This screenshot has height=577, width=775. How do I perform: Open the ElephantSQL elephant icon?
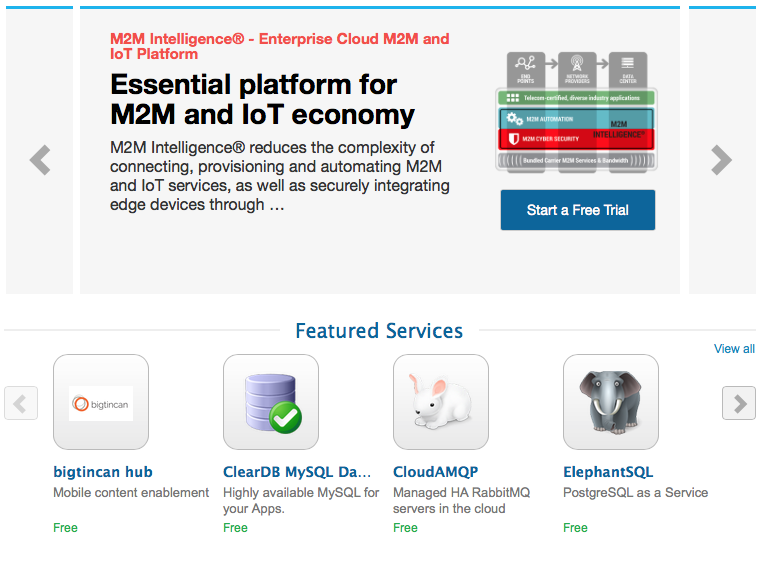tap(611, 402)
